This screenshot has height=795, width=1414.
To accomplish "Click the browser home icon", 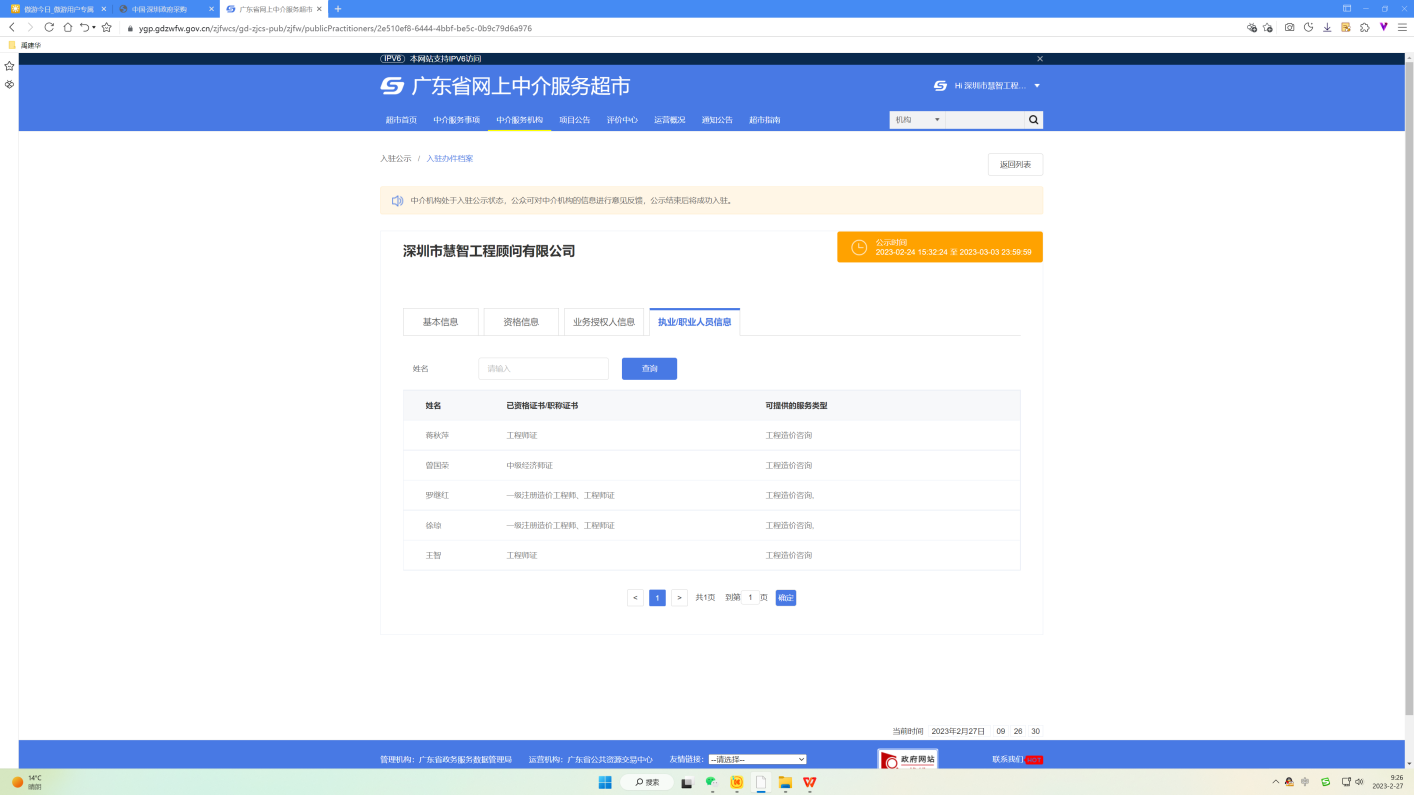I will point(67,28).
